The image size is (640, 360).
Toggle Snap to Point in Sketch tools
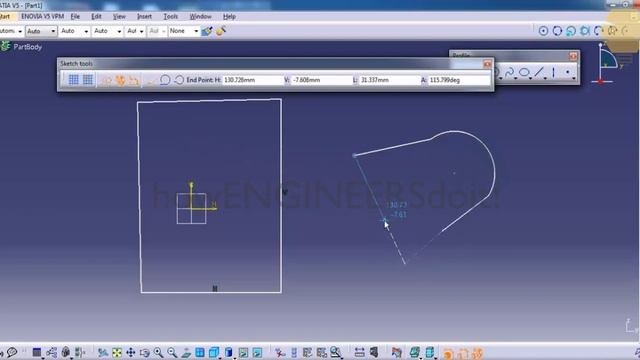point(88,80)
